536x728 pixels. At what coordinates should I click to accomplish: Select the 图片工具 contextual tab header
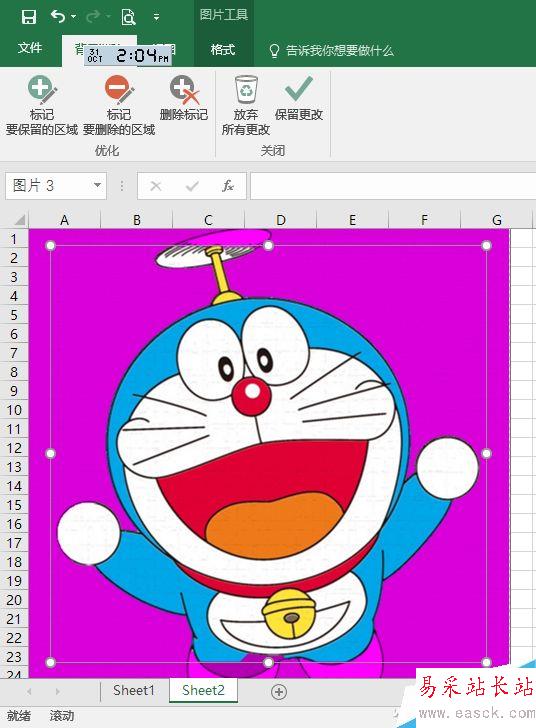point(223,15)
